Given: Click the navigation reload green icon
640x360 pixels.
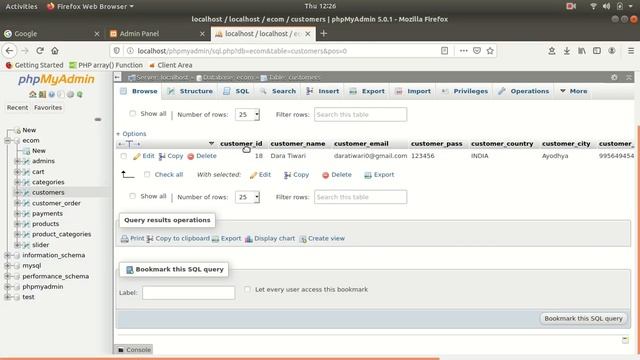Looking at the screenshot, I should tap(80, 94).
